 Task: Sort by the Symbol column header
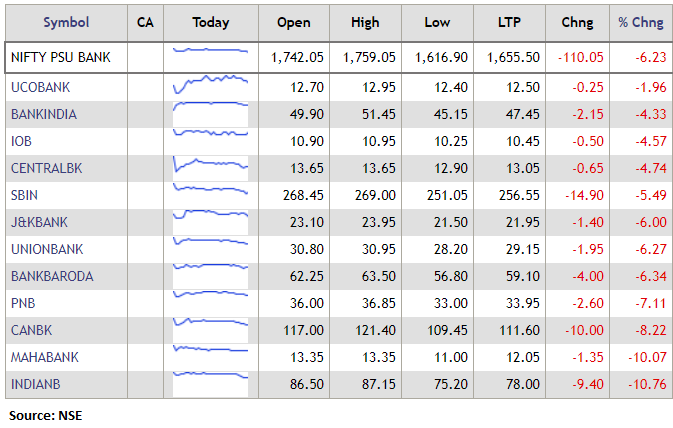click(65, 22)
